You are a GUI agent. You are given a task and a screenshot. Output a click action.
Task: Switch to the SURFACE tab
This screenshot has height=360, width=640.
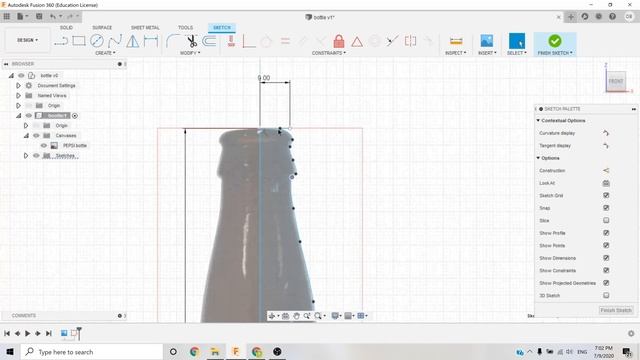pos(102,28)
